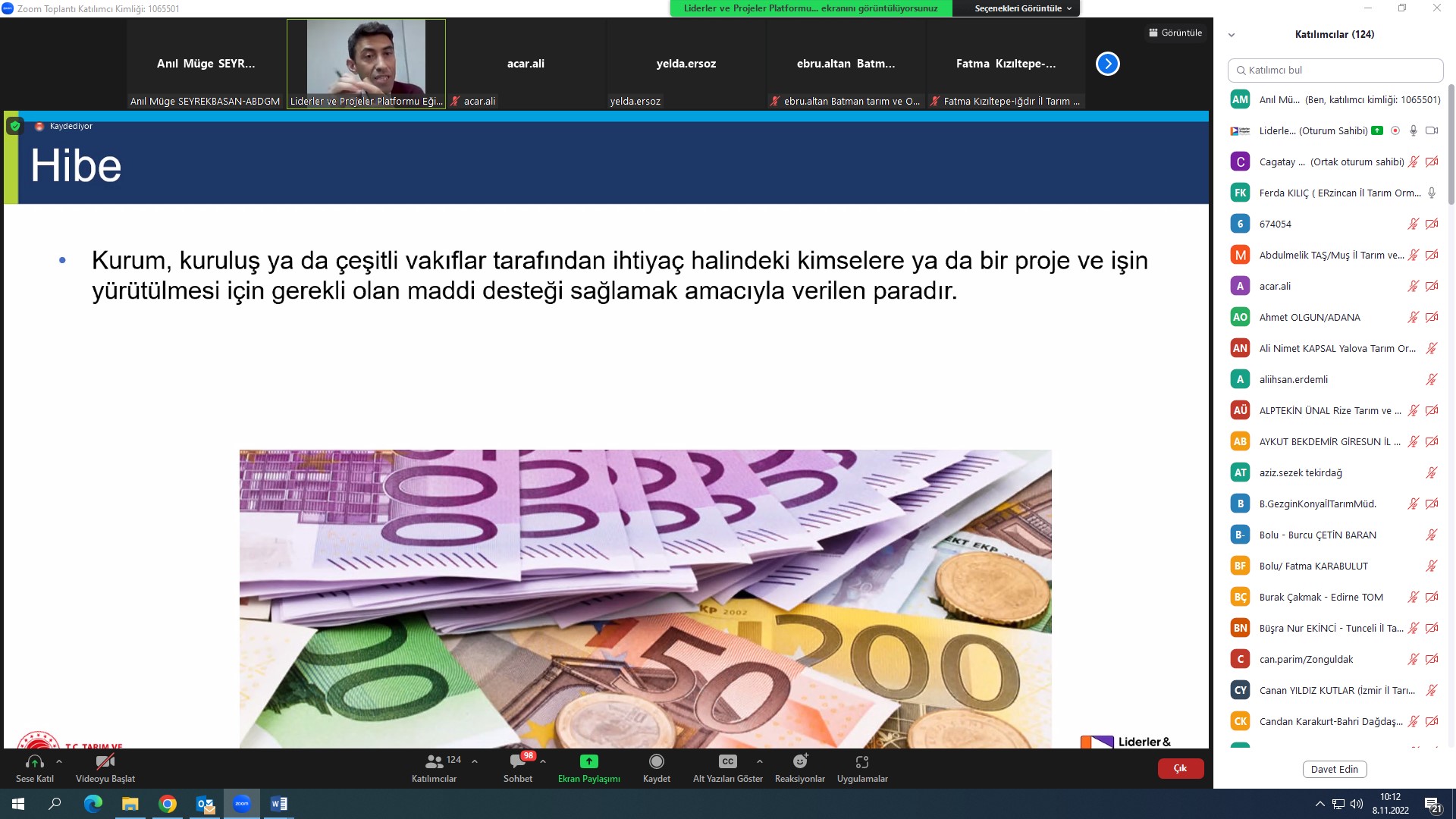Expand the audio options chevron
The height and width of the screenshot is (819, 1456).
(59, 761)
